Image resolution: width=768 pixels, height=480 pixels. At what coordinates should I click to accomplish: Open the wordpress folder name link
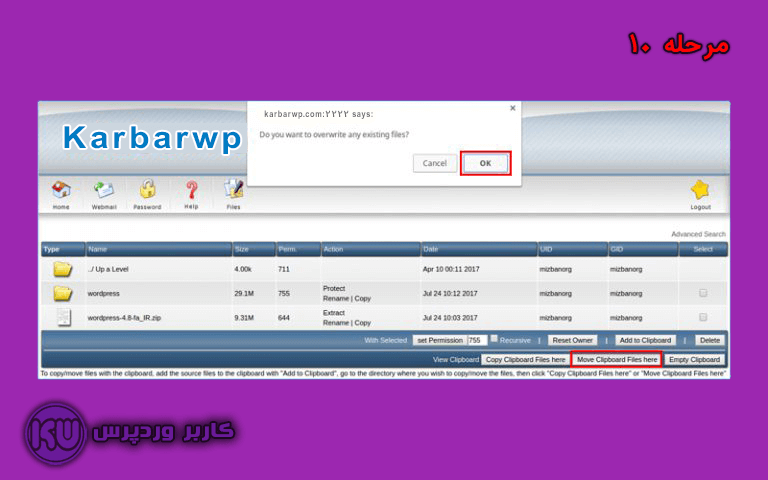tap(103, 293)
